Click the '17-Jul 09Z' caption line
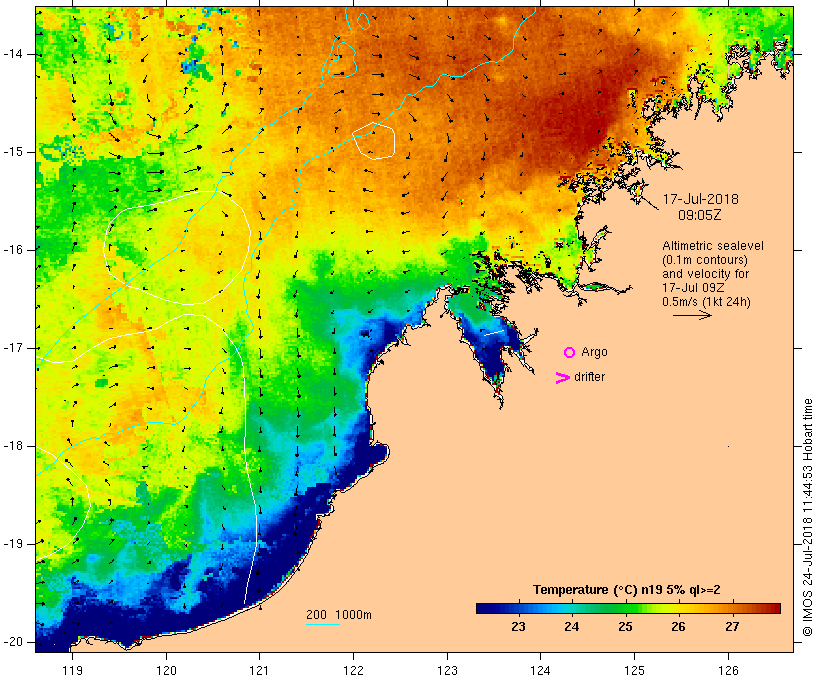This screenshot has width=820, height=680. click(693, 288)
